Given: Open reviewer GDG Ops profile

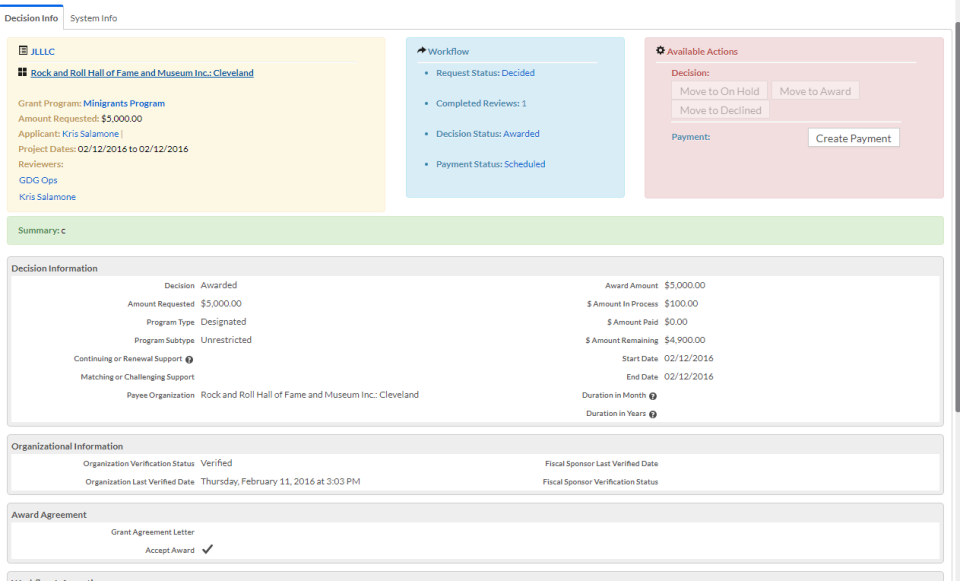Looking at the screenshot, I should tap(37, 180).
